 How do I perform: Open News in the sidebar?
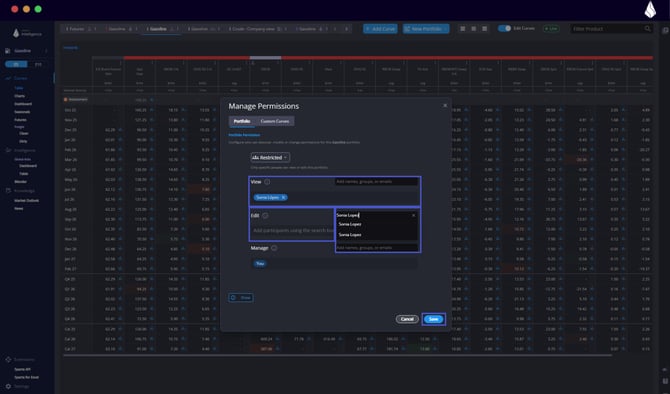point(19,209)
